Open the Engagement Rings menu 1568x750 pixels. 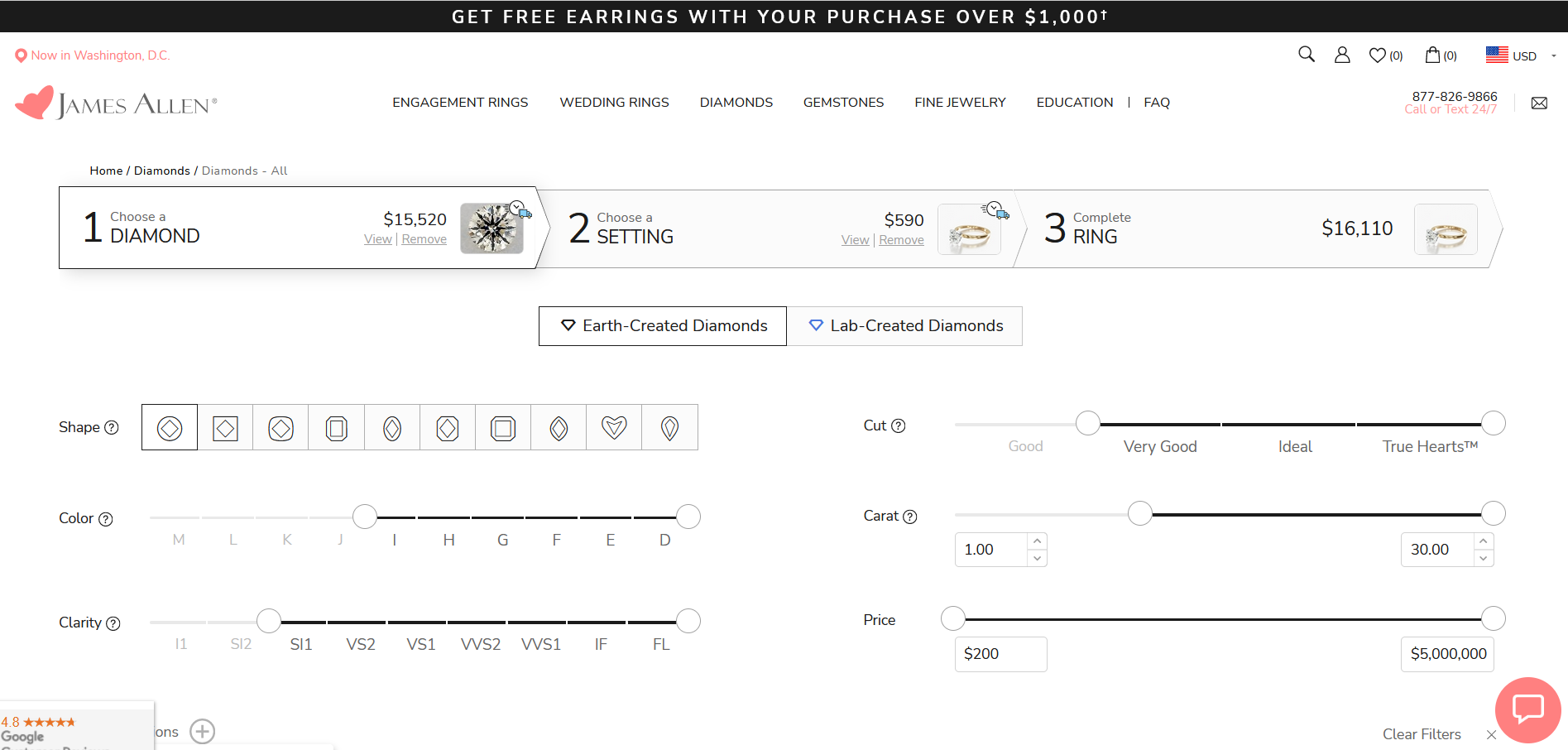460,103
